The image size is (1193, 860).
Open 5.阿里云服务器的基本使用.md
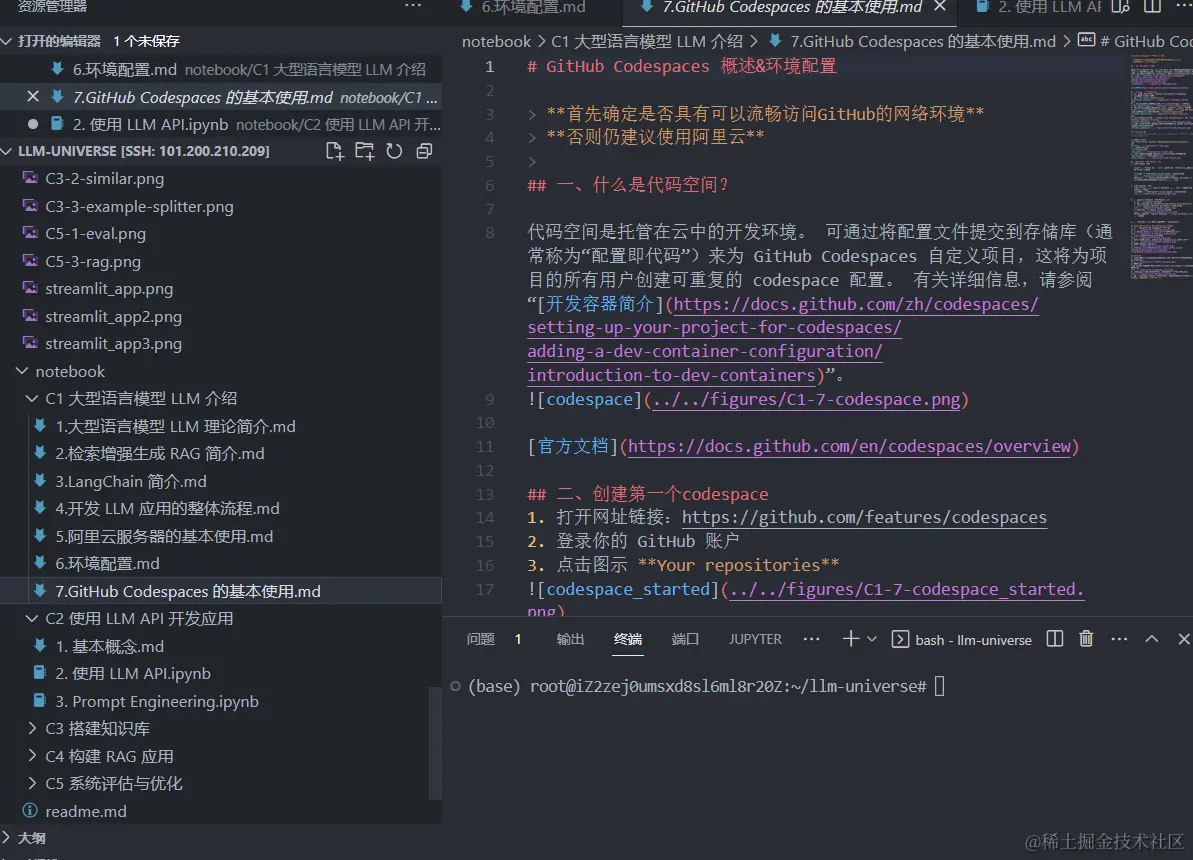pyautogui.click(x=164, y=536)
